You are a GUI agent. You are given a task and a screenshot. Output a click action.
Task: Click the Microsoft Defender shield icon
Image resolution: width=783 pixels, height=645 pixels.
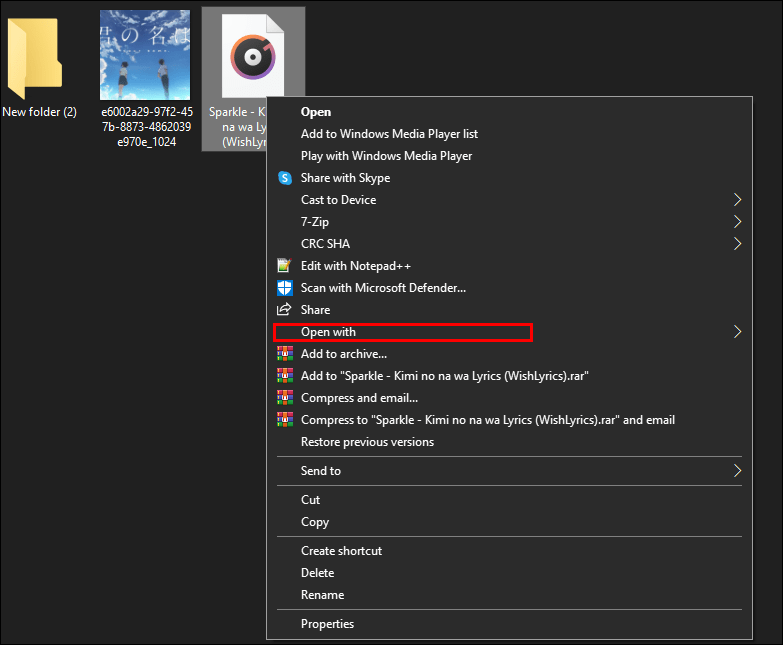pyautogui.click(x=285, y=288)
